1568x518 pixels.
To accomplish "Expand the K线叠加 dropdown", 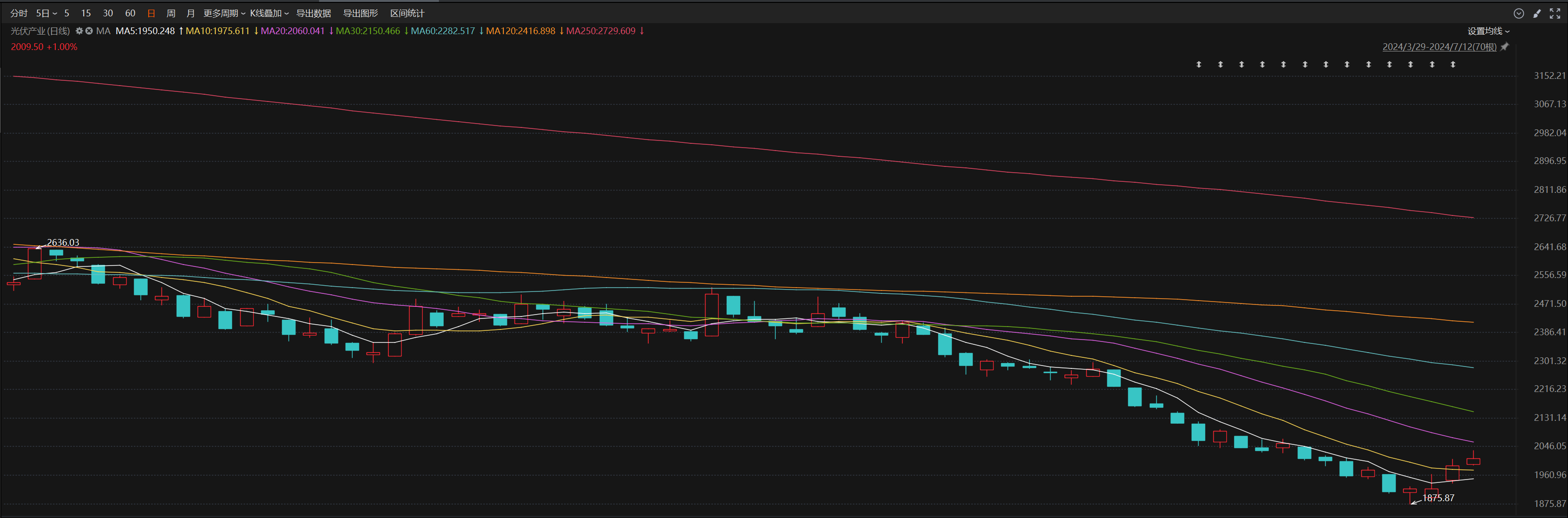I will click(x=269, y=13).
